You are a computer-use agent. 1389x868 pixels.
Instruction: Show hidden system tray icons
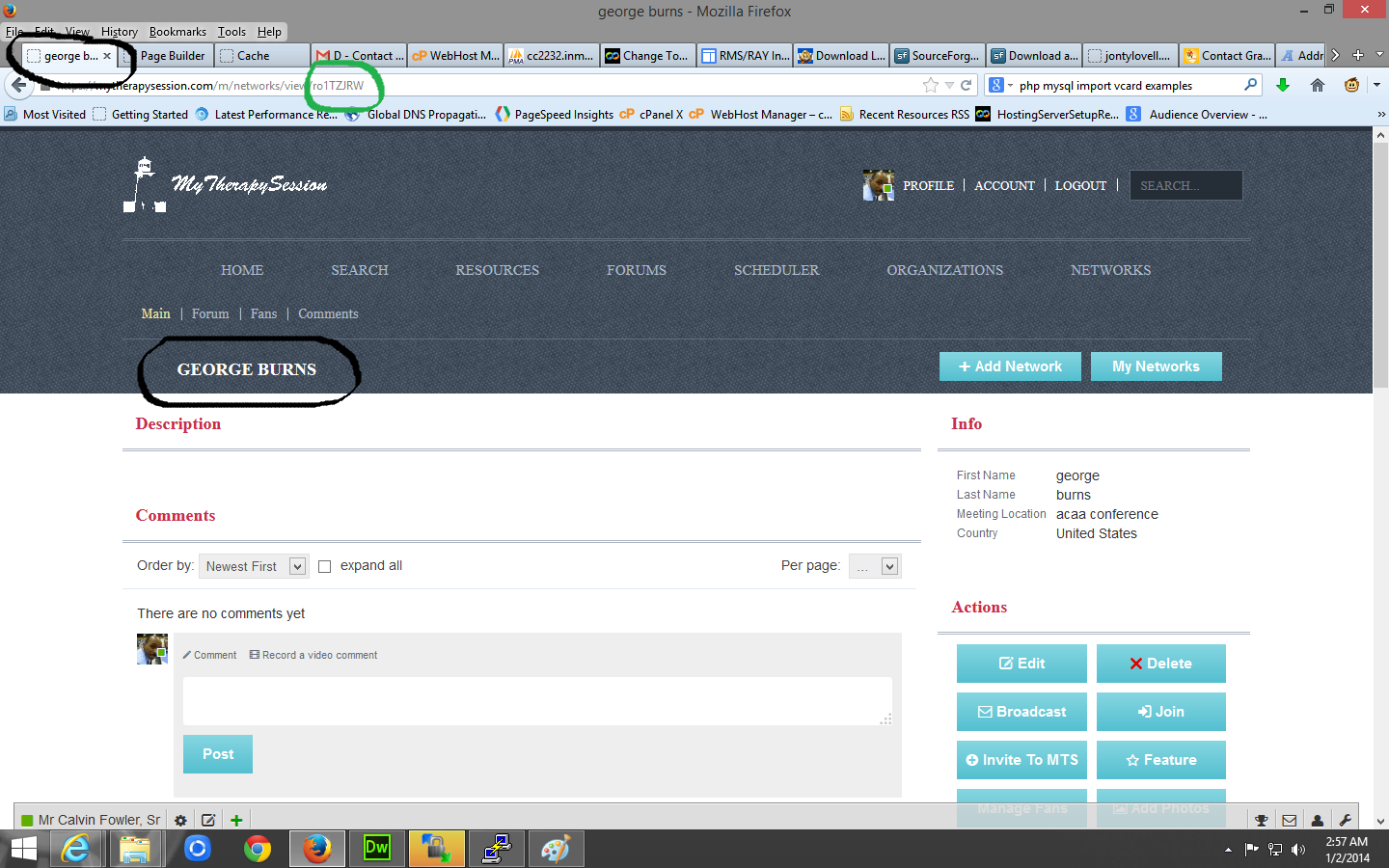[1228, 850]
